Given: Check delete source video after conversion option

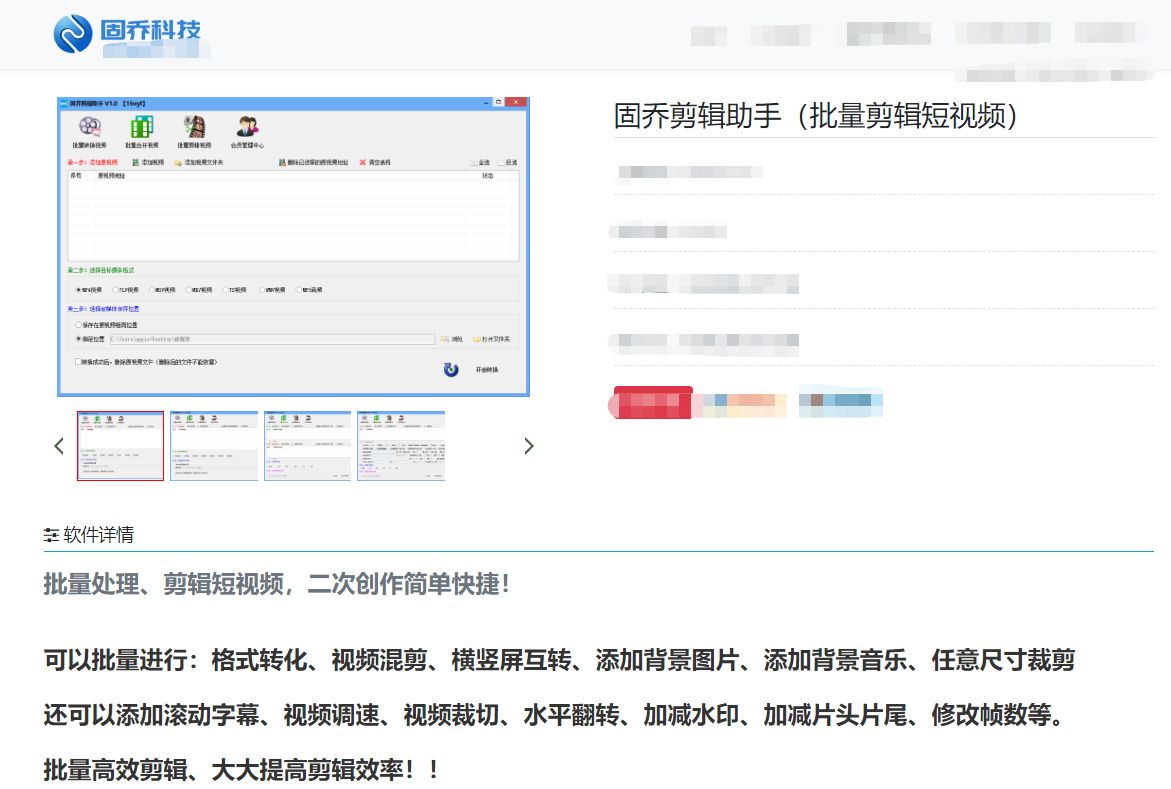Looking at the screenshot, I should 76,361.
